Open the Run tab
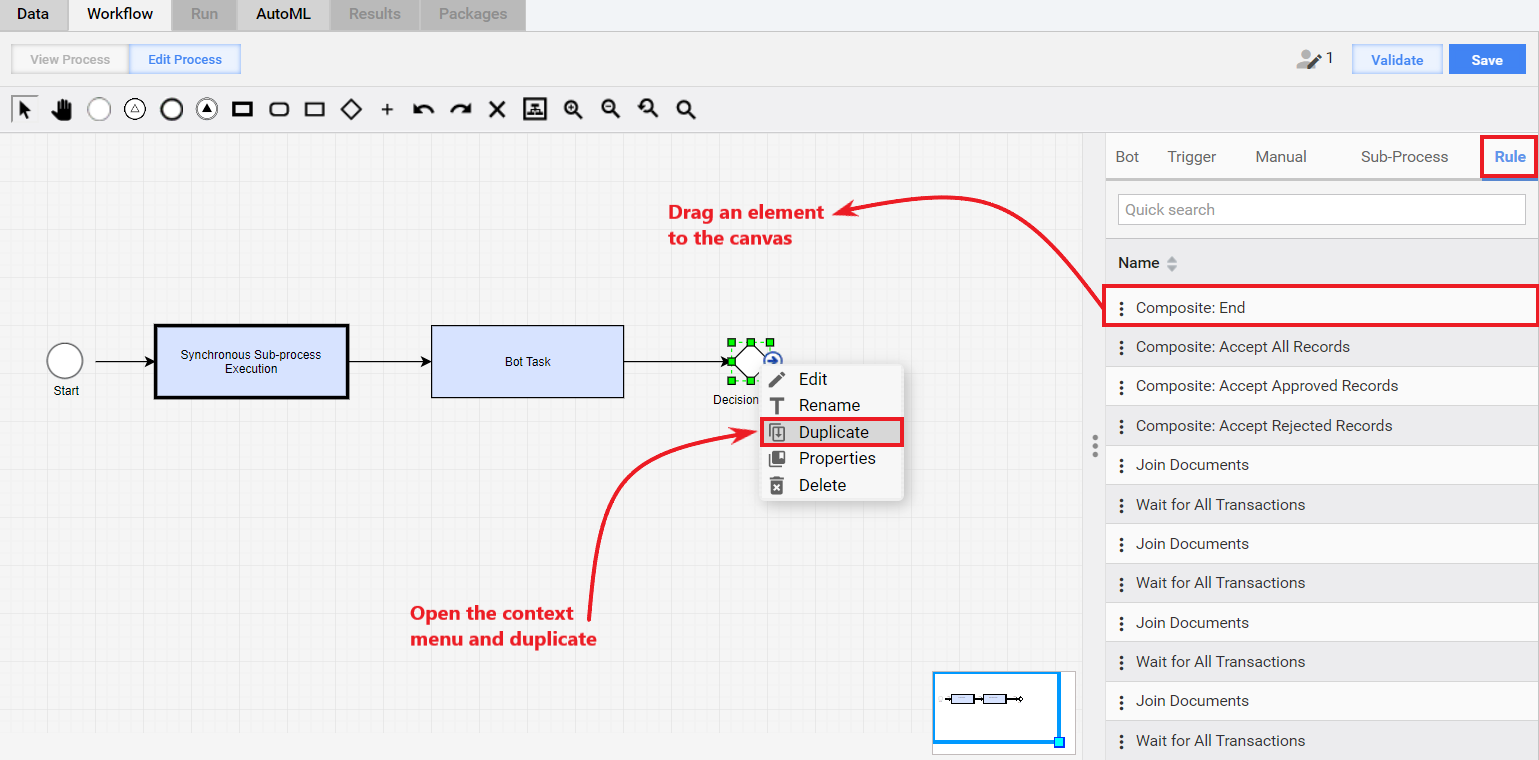This screenshot has height=760, width=1539. (x=204, y=14)
